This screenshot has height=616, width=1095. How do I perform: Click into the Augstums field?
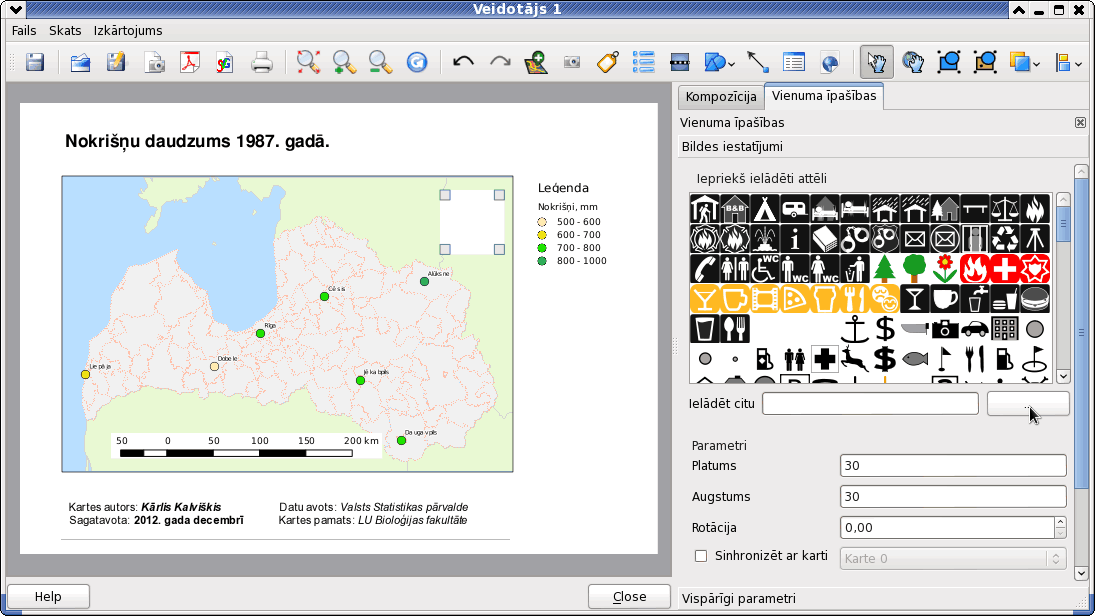(x=953, y=497)
